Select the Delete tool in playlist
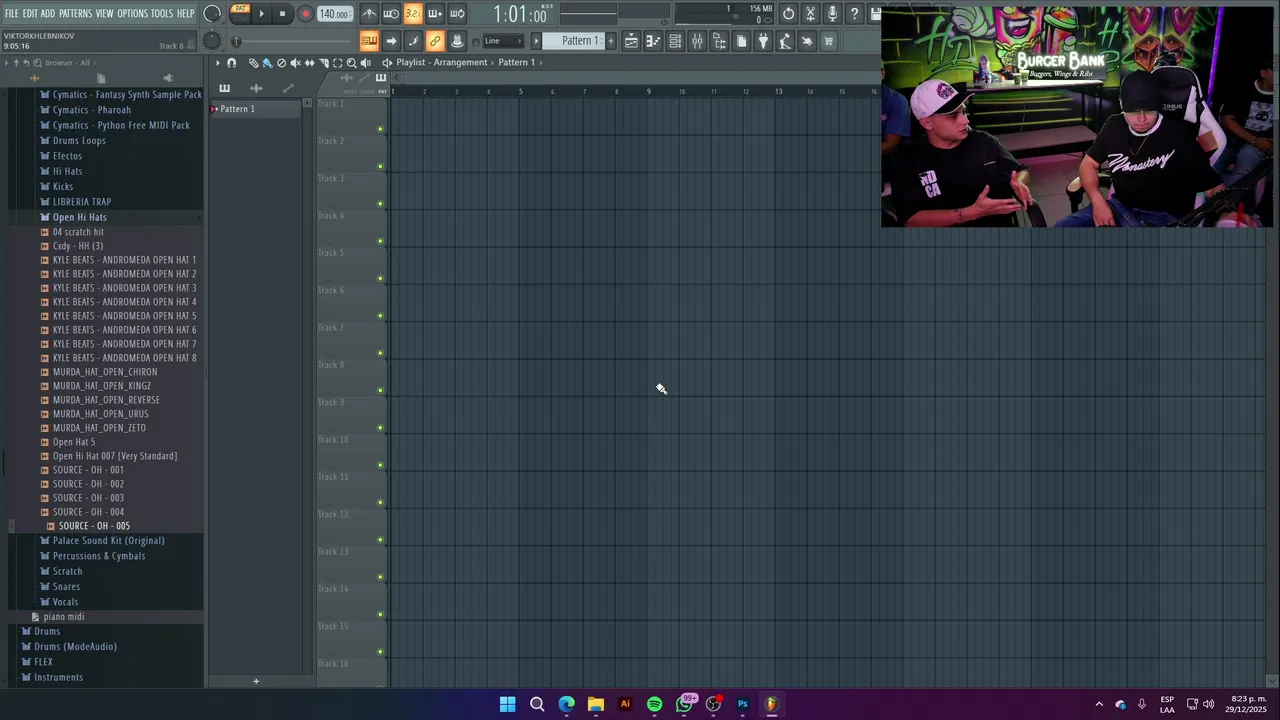 point(281,63)
